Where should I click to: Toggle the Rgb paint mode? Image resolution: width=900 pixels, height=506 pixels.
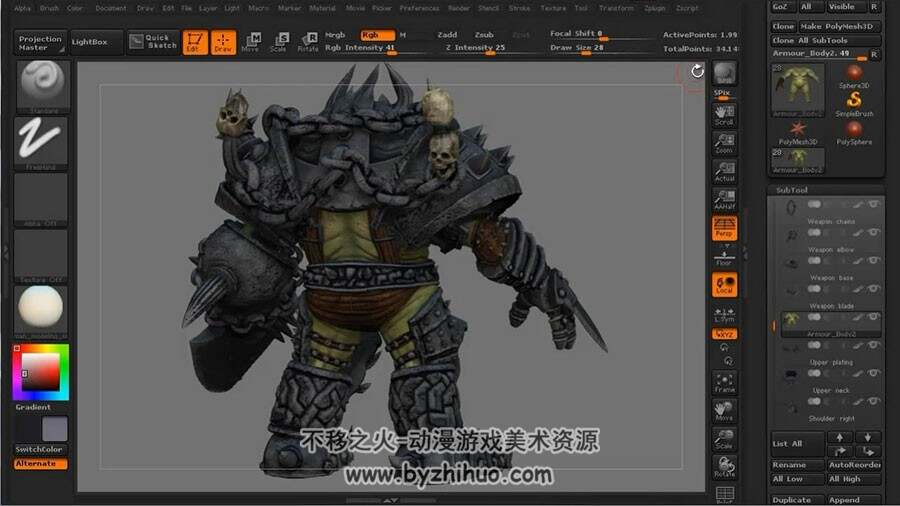pyautogui.click(x=377, y=35)
